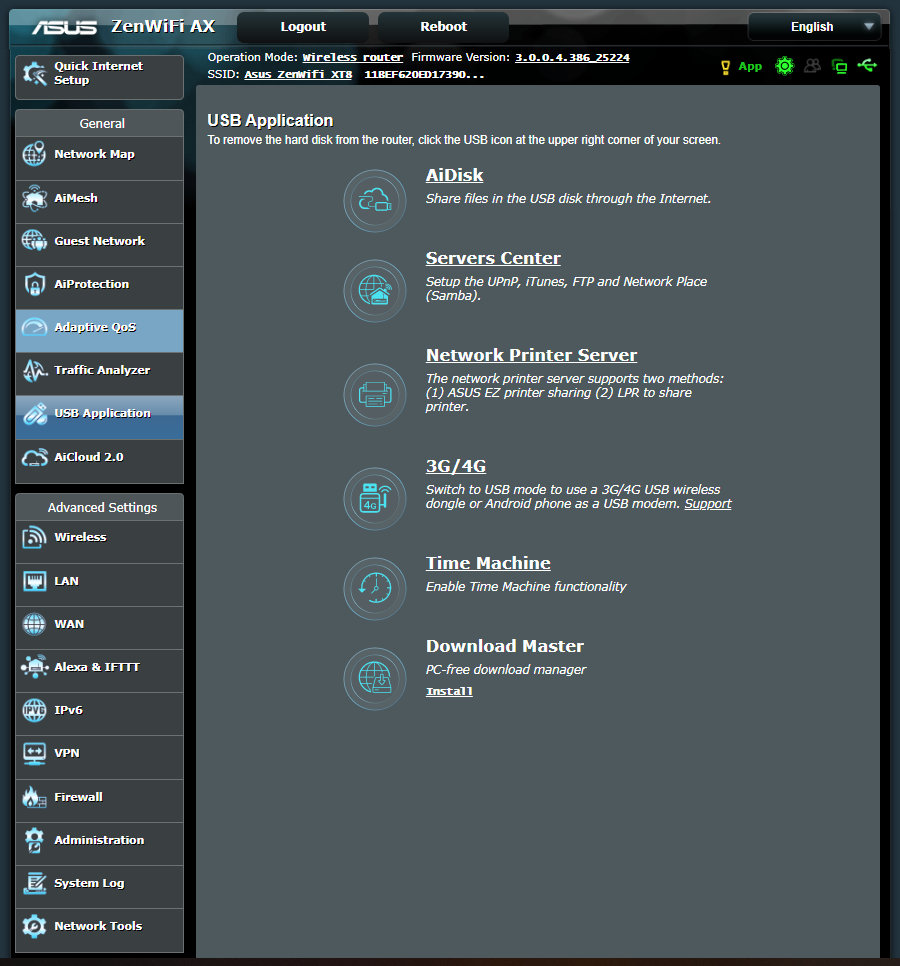Click the firmware version 3.0.0.4.386_25224 link
Screen dimensions: 900x966
pyautogui.click(x=572, y=57)
